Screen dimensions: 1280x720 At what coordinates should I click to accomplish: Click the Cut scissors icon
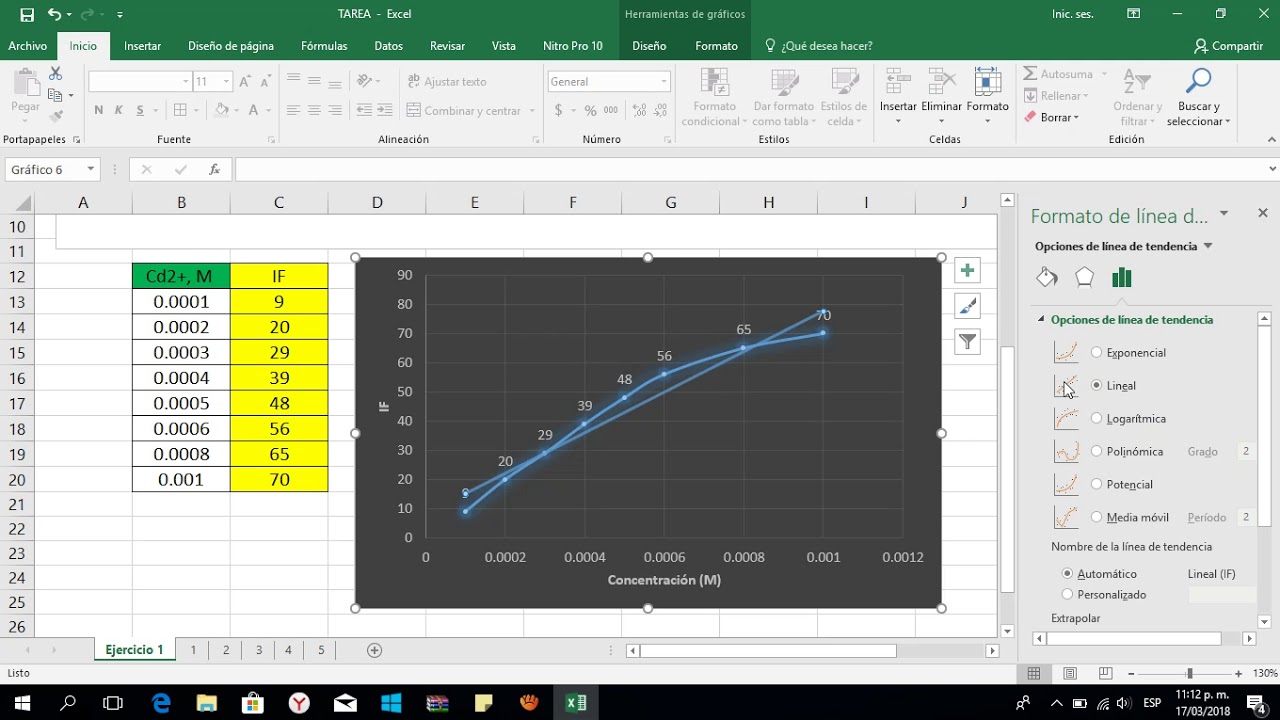(55, 74)
